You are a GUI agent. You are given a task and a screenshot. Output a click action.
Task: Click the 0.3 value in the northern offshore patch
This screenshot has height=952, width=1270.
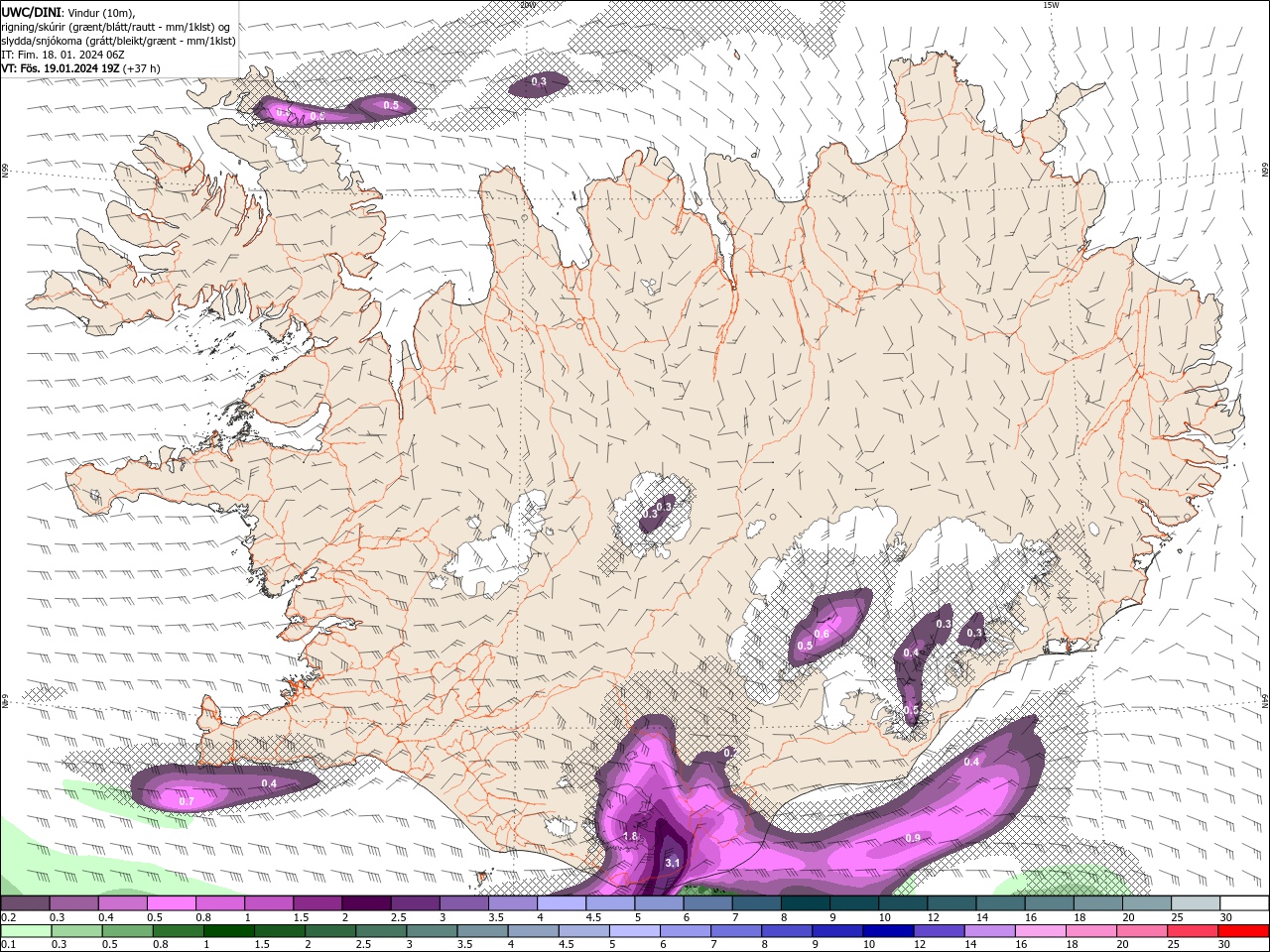[x=539, y=81]
